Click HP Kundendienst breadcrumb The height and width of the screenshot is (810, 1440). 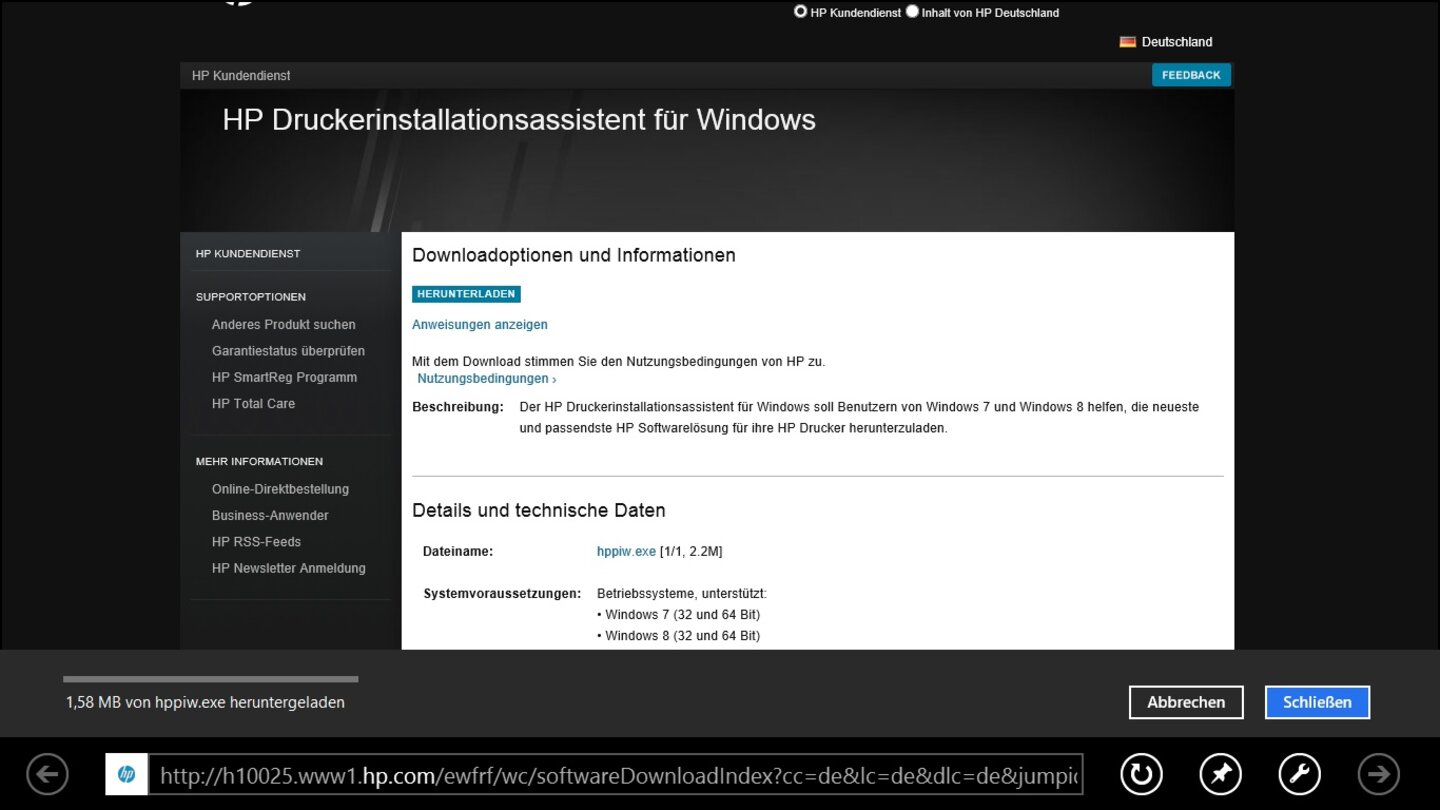(241, 76)
